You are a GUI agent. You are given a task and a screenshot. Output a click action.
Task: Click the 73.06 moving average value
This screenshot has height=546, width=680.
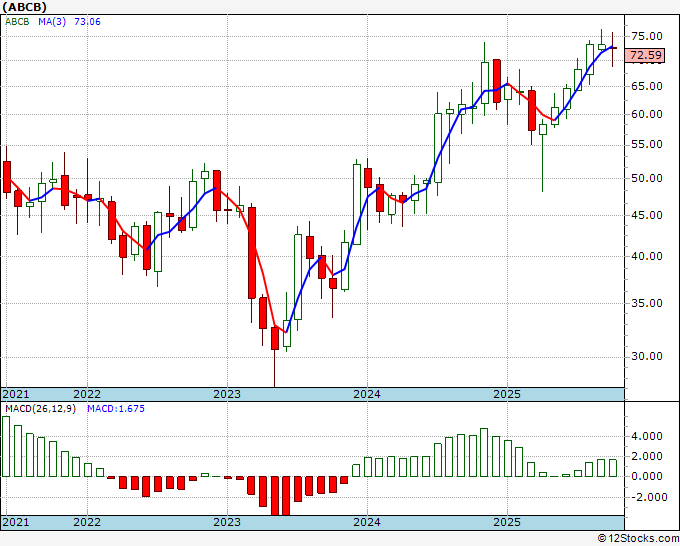(87, 22)
